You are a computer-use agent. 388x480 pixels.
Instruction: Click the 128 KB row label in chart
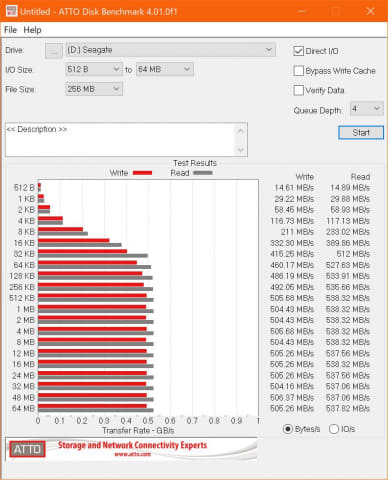[x=22, y=276]
